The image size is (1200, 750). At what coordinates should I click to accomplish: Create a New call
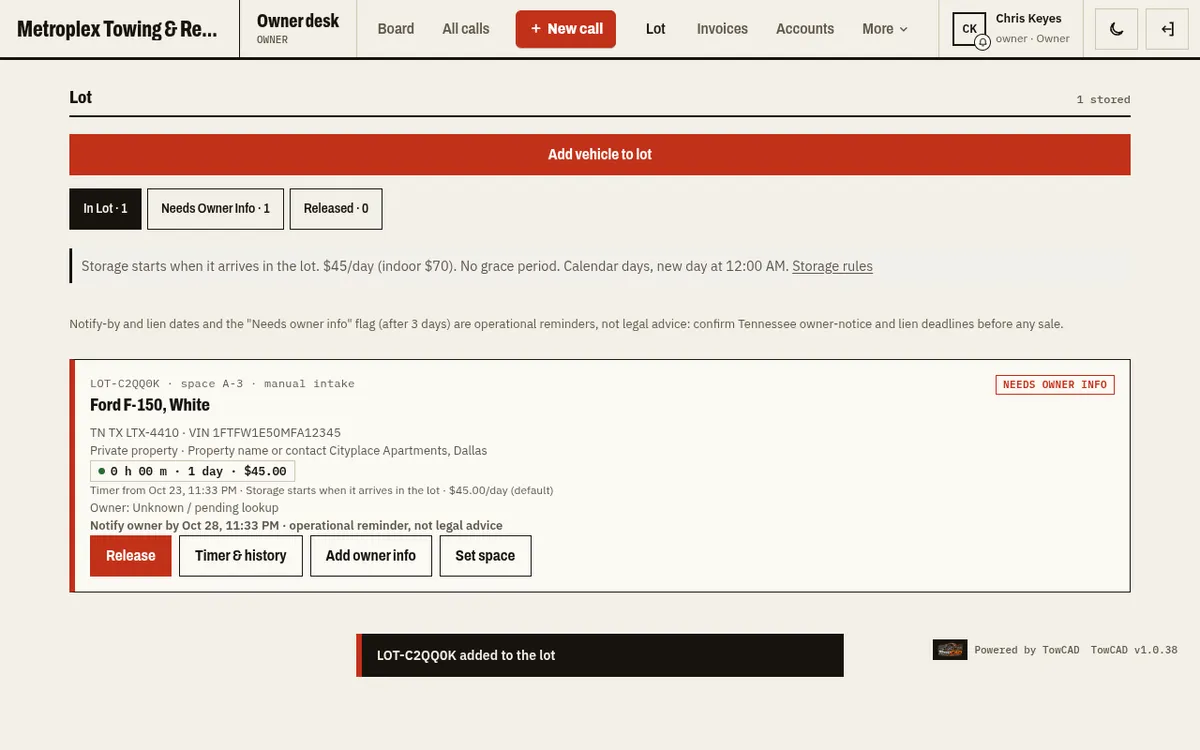(566, 29)
